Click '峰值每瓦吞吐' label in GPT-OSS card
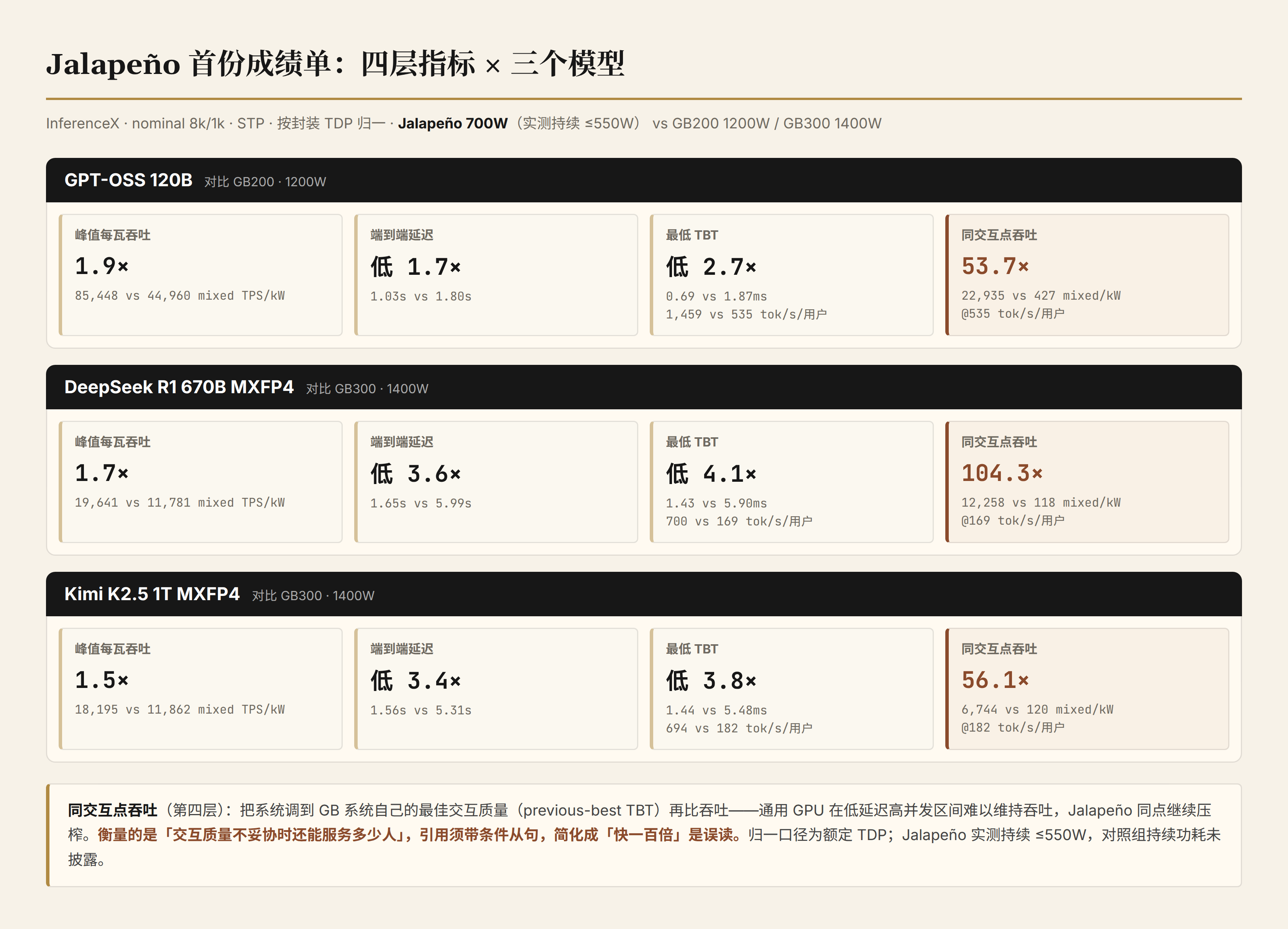 [x=112, y=235]
